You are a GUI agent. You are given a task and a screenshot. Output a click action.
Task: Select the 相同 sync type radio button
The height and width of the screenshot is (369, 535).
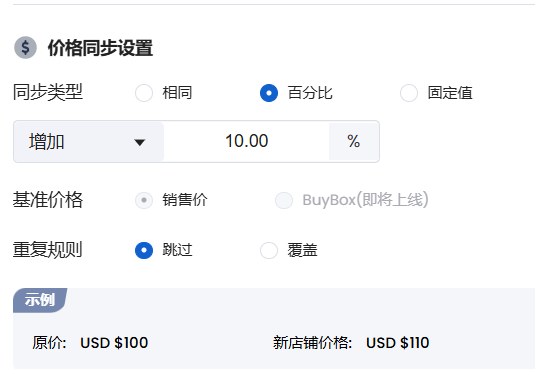click(144, 93)
